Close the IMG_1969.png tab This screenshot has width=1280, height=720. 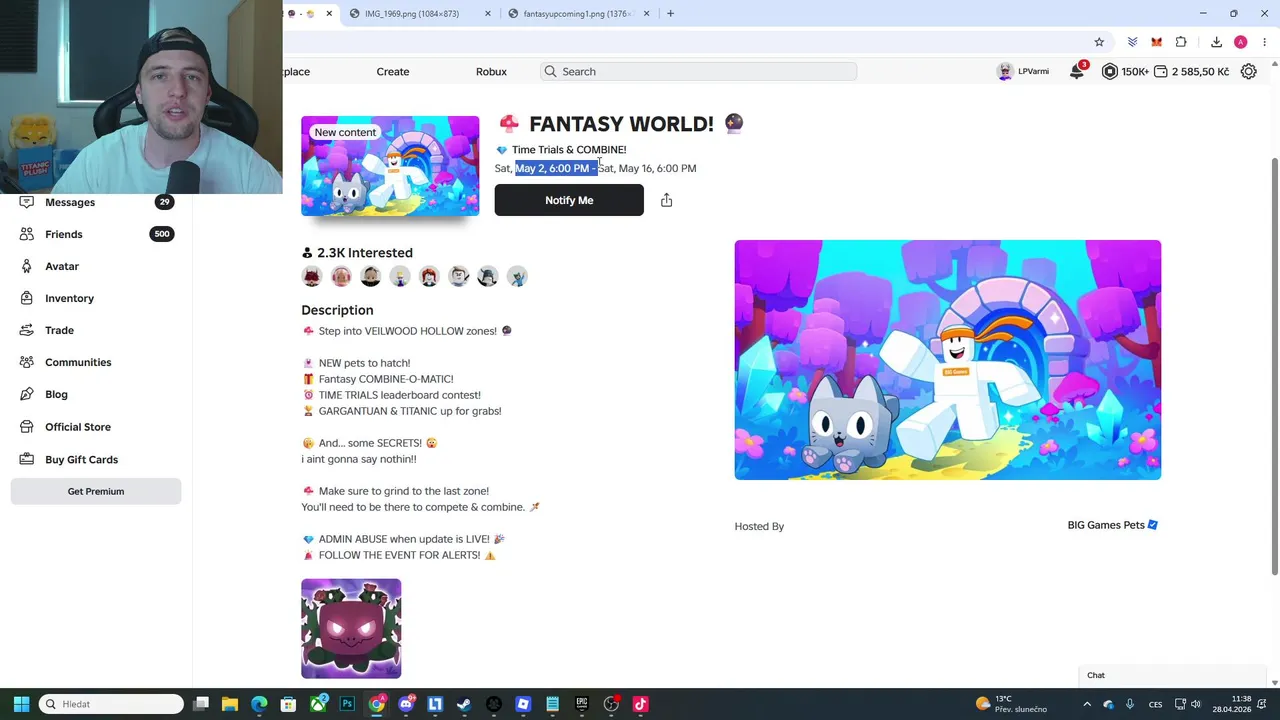point(488,14)
